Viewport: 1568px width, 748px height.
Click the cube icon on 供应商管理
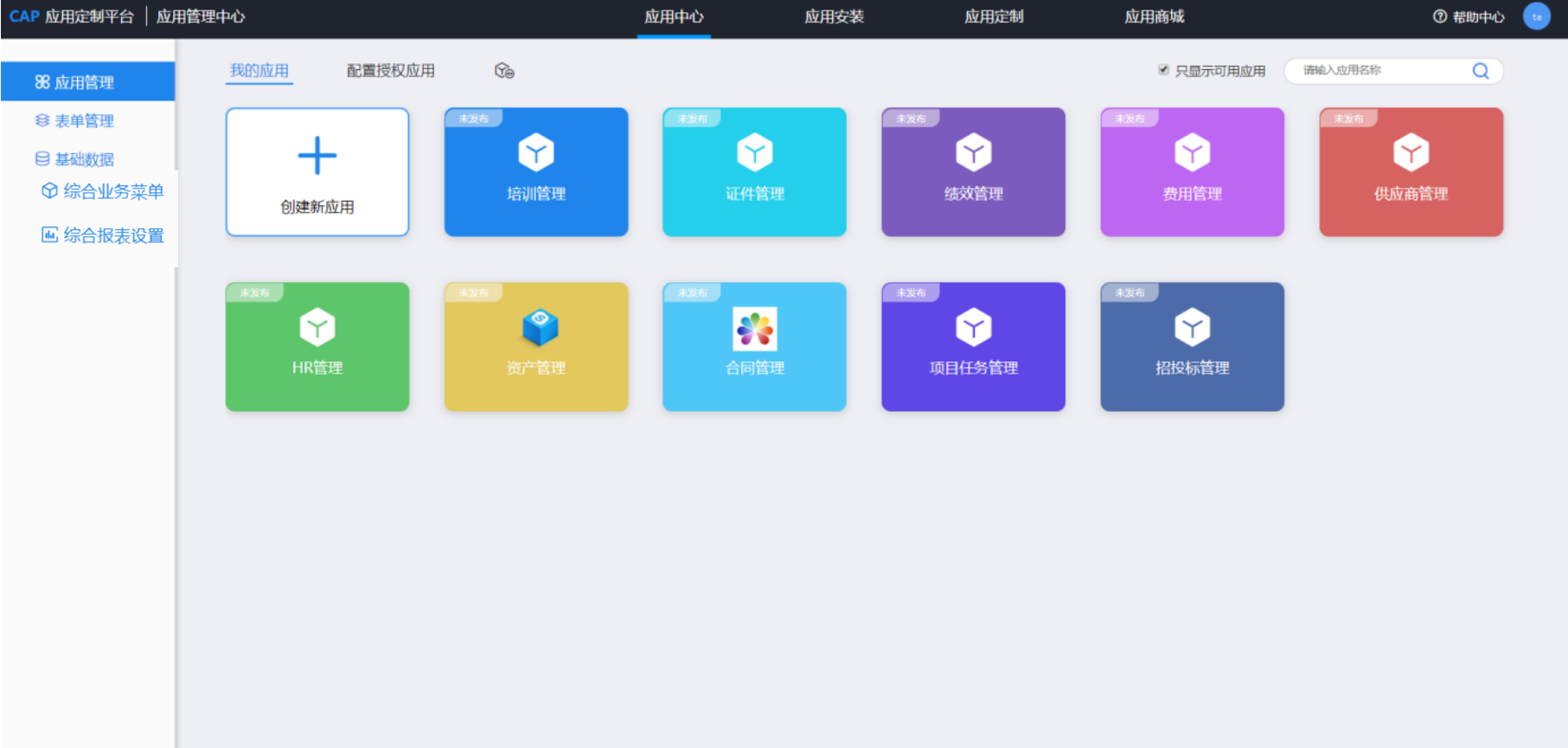pyautogui.click(x=1411, y=153)
